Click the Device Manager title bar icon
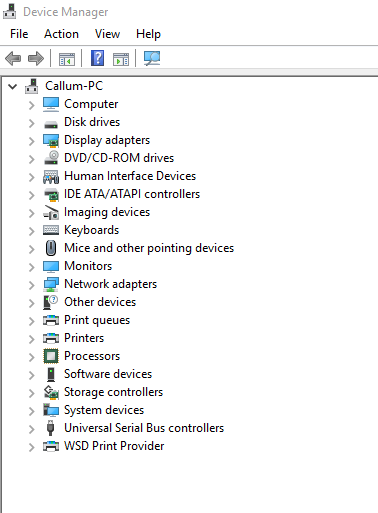Screen dimensions: 378x513 (x=9, y=11)
